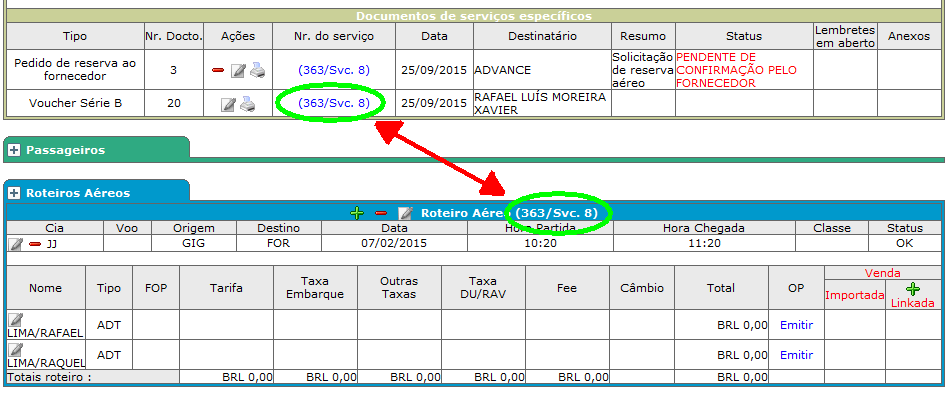This screenshot has height=400, width=950.
Task: Click the ADVANCE recipient cell
Action: (542, 70)
